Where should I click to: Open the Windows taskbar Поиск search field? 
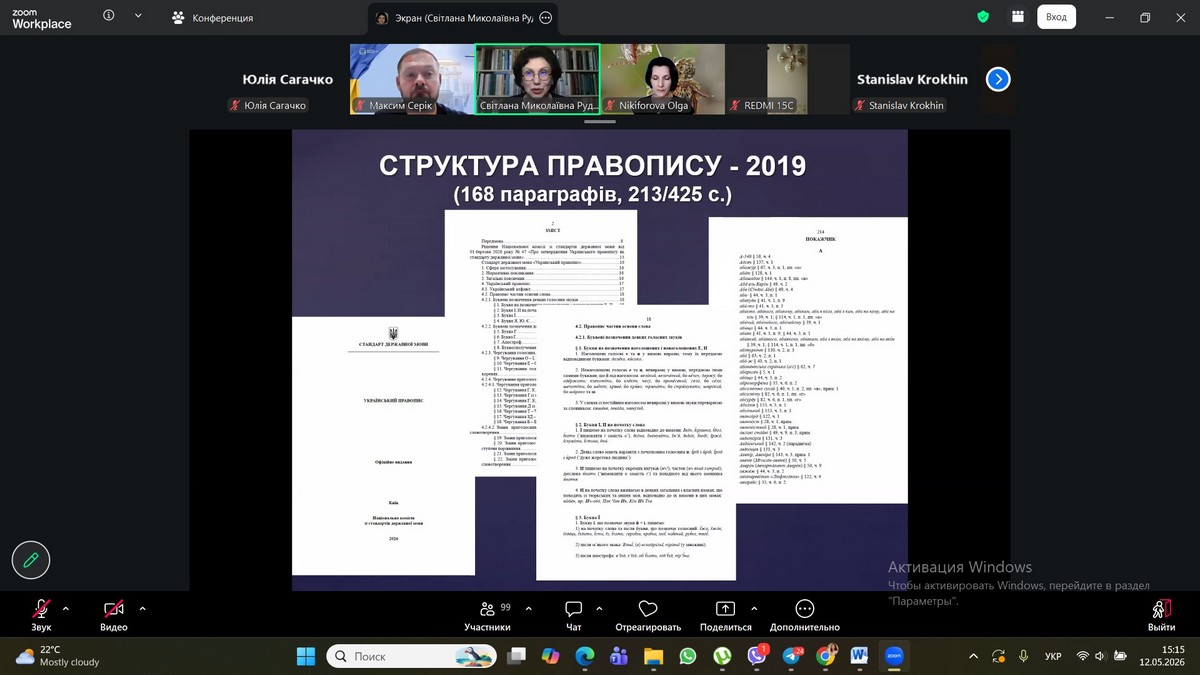414,656
